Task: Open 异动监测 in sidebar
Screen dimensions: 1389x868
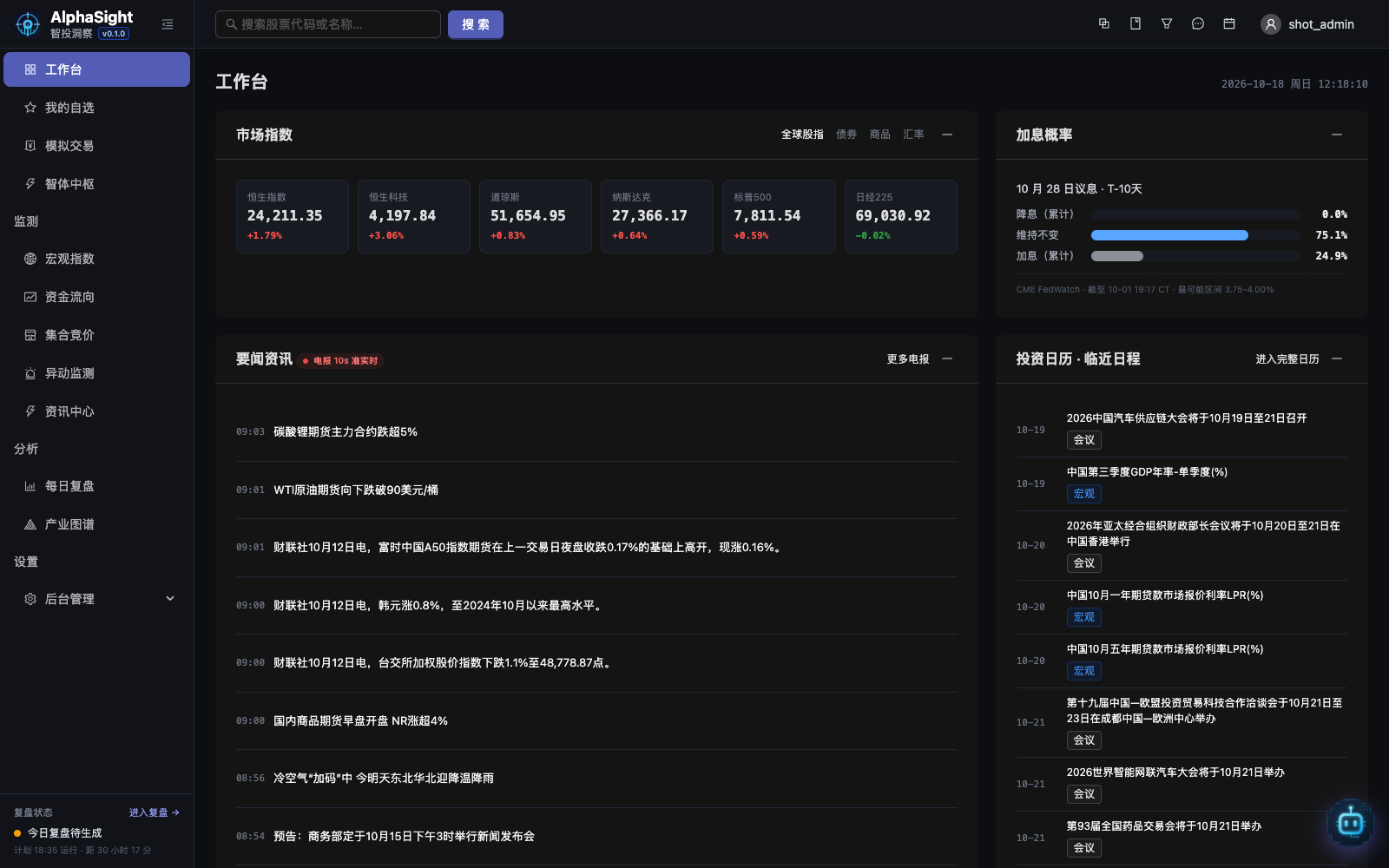Action: click(96, 373)
